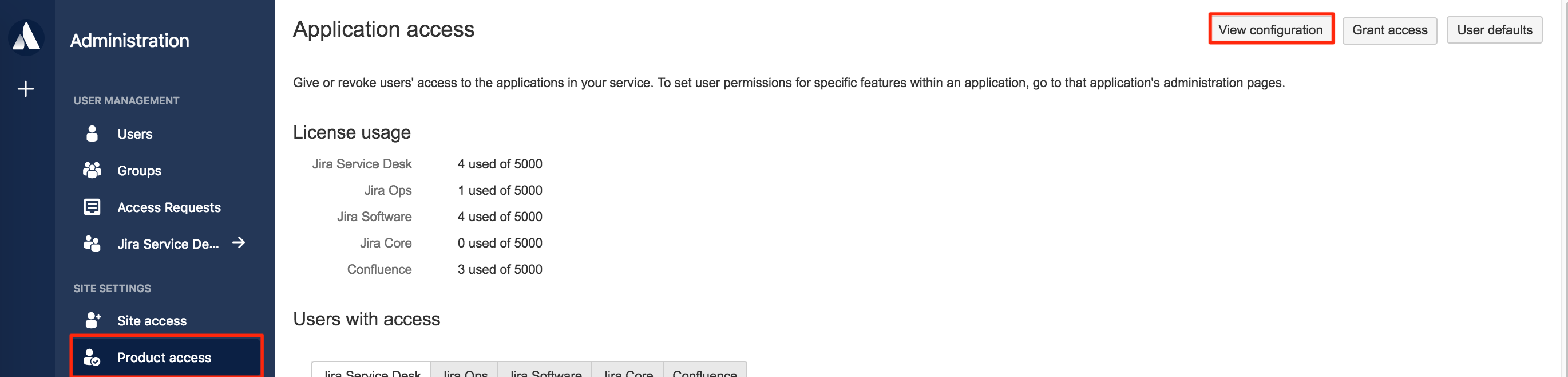Navigate to Site access in the sidebar
Viewport: 1568px width, 377px height.
152,320
